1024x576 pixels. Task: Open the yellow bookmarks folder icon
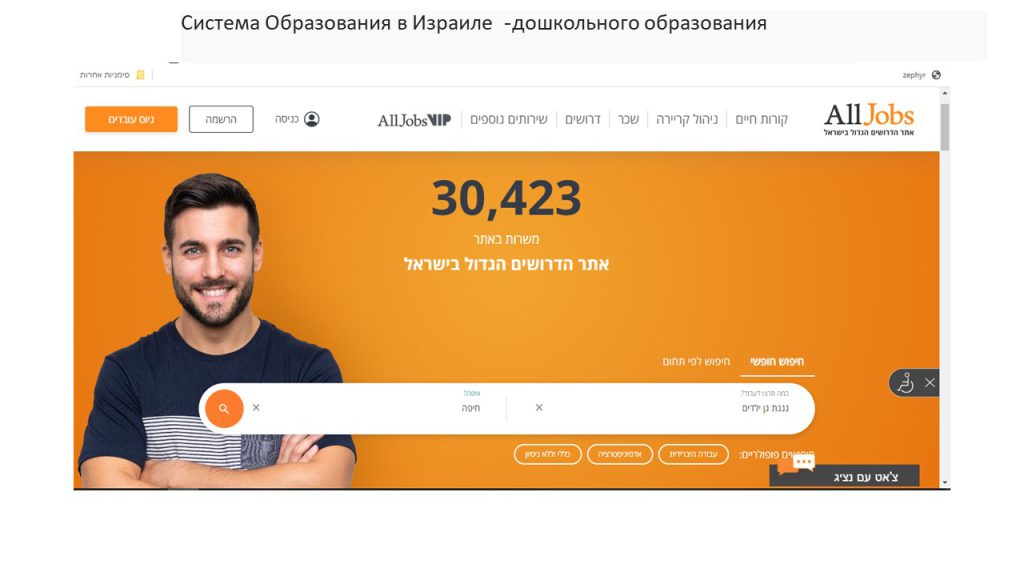pyautogui.click(x=140, y=75)
